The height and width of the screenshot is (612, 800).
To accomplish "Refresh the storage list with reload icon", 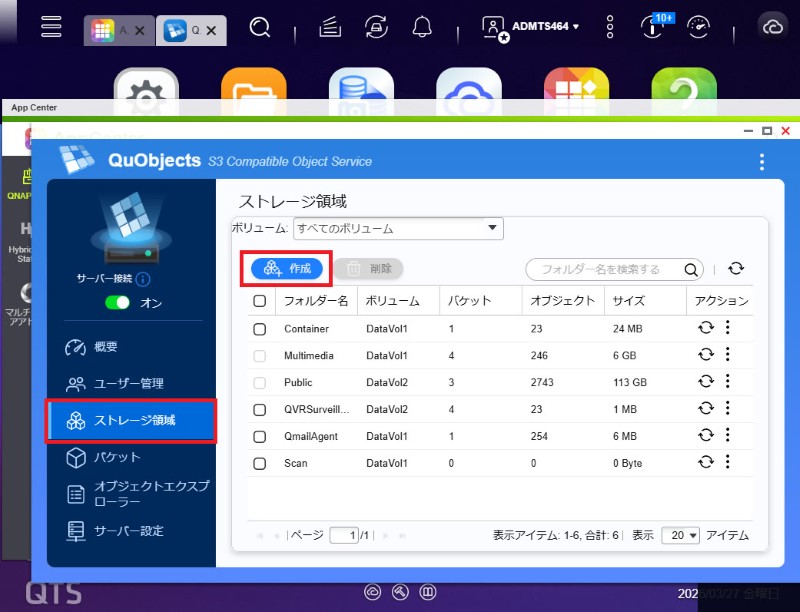I will 736,269.
